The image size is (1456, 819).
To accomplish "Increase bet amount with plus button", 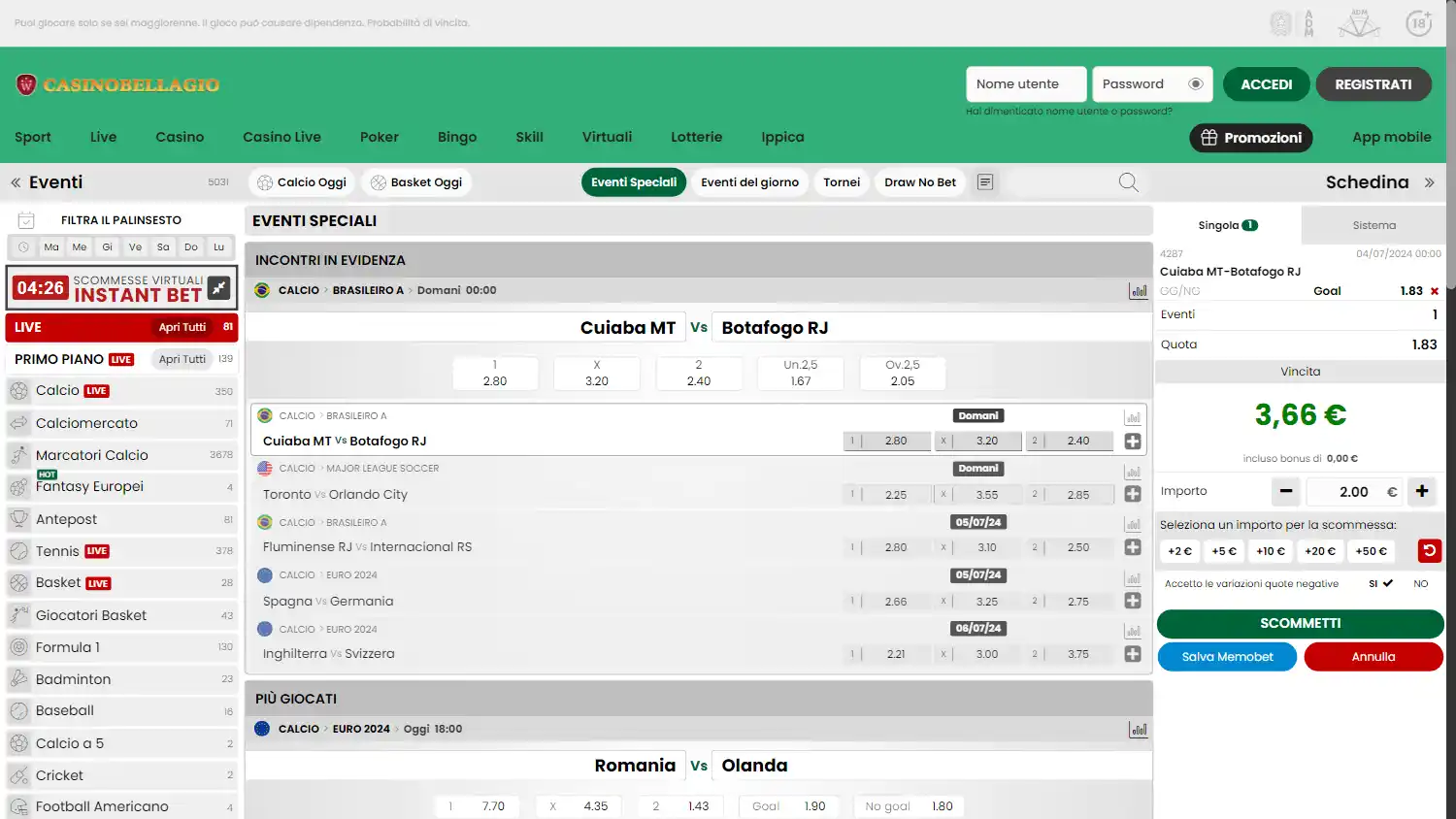I will tap(1422, 491).
